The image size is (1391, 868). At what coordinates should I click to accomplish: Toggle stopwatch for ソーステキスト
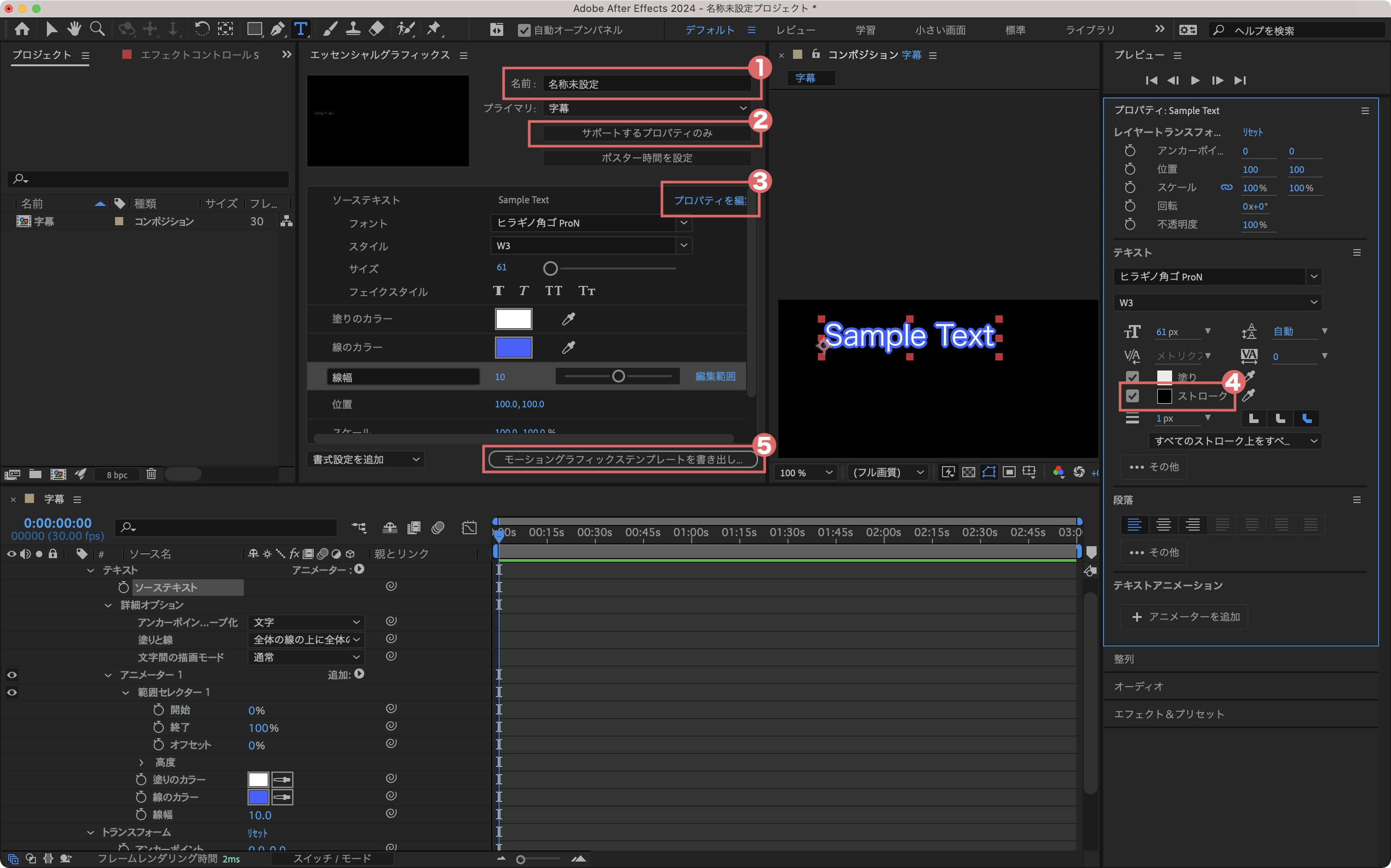coord(123,587)
